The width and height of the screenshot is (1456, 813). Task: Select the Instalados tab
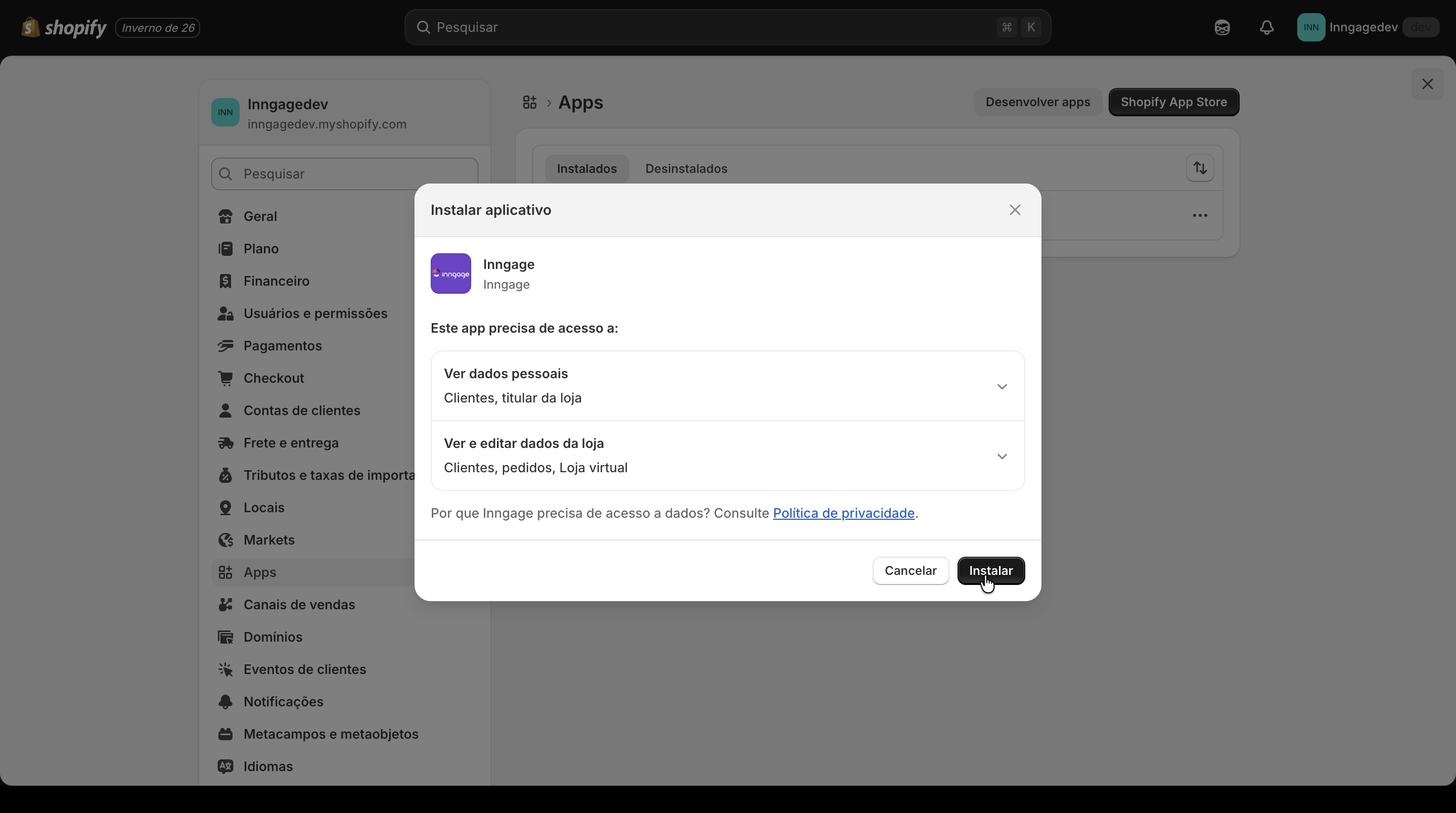pyautogui.click(x=586, y=168)
